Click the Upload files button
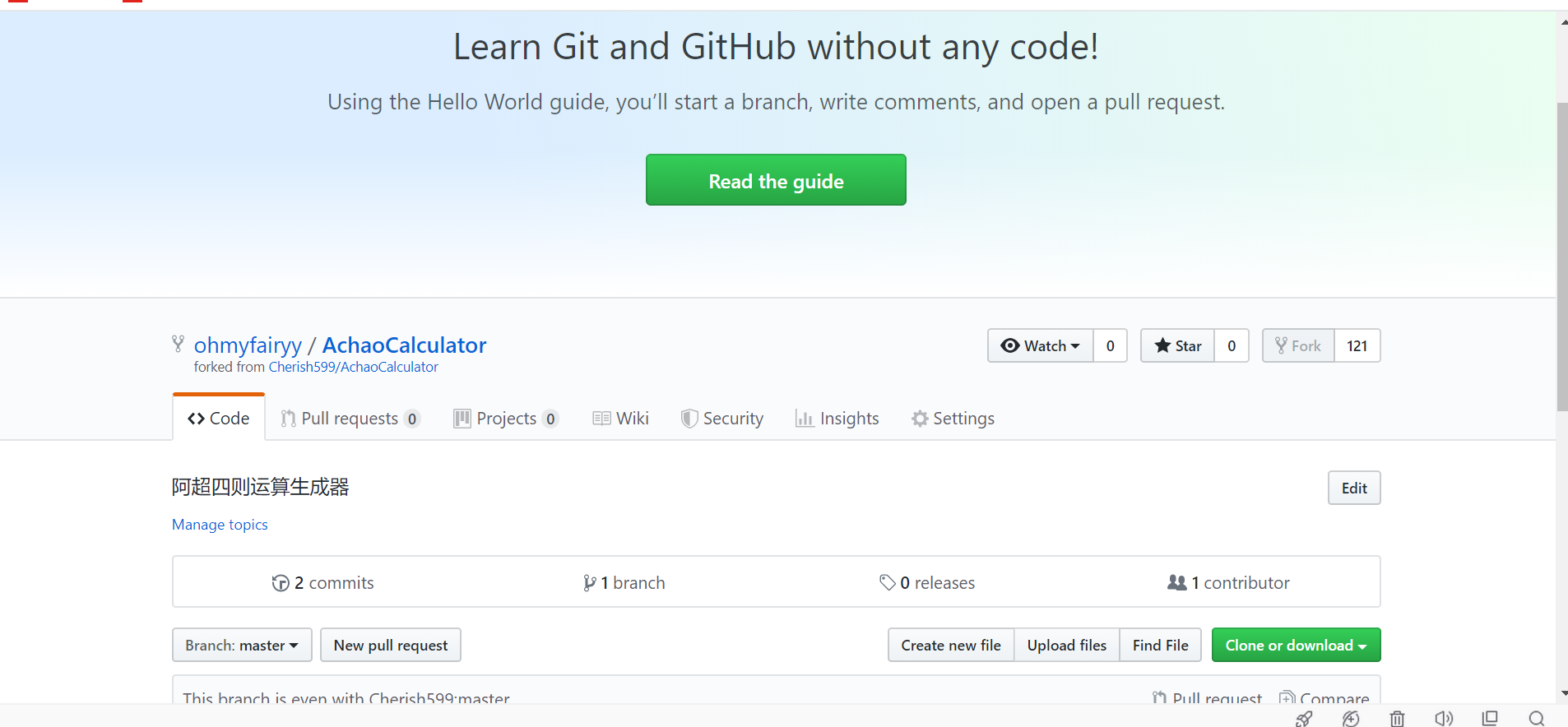The image size is (1568, 727). coord(1067,646)
